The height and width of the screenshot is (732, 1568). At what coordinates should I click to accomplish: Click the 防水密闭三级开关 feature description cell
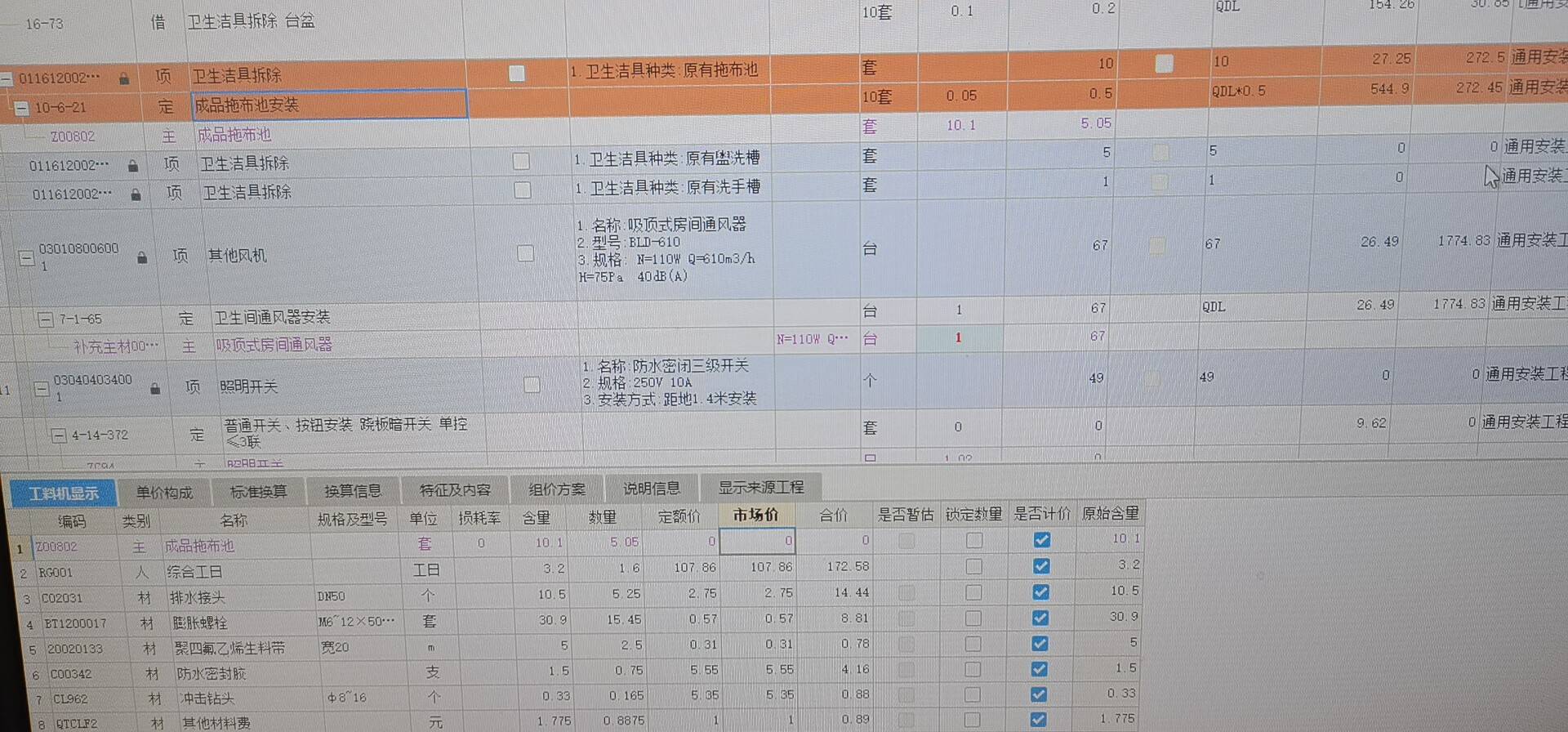(x=676, y=382)
